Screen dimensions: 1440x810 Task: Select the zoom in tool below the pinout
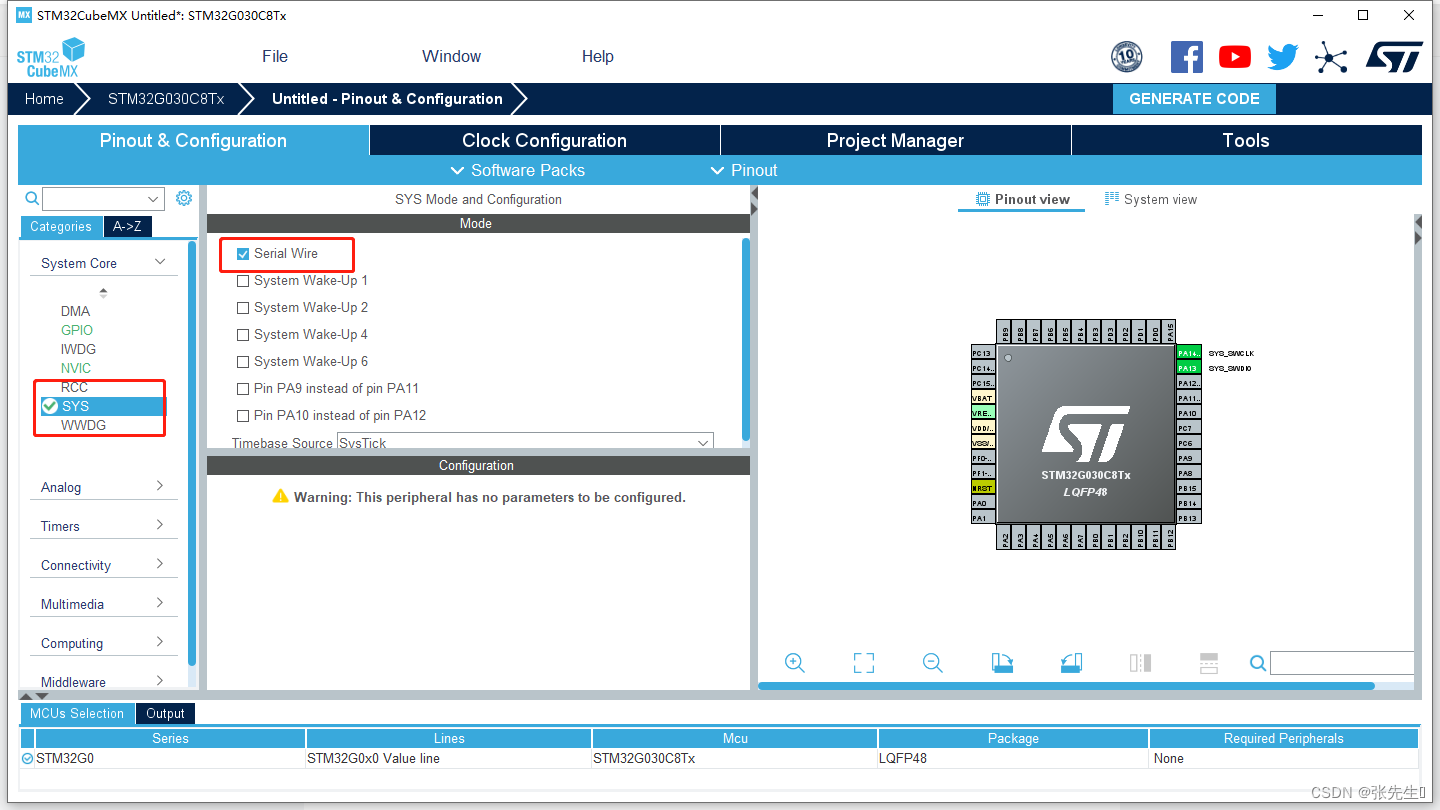[x=794, y=662]
